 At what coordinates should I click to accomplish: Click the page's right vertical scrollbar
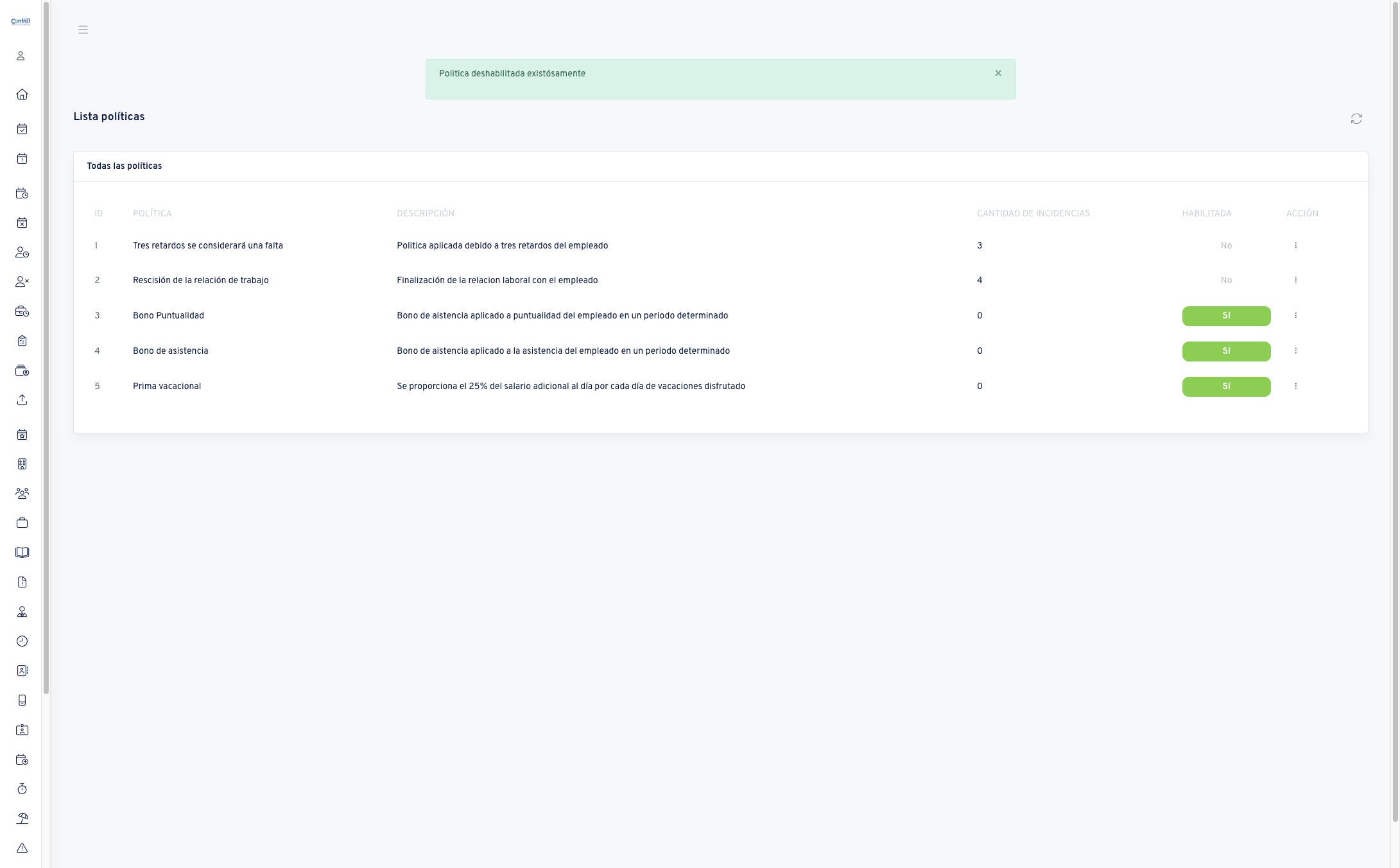pyautogui.click(x=1395, y=412)
